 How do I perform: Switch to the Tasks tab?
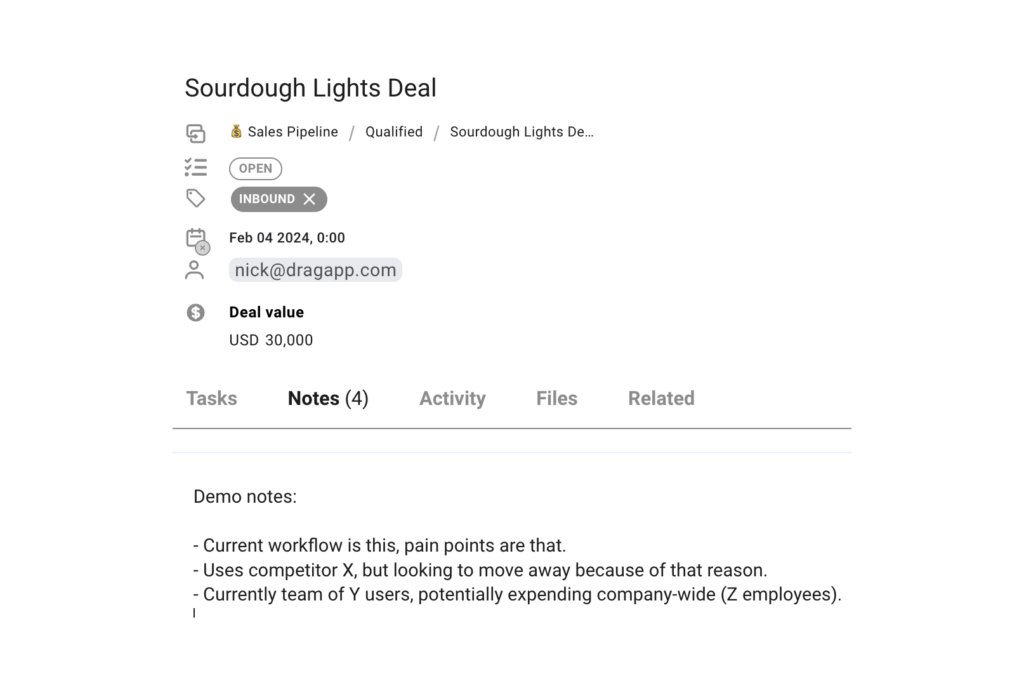coord(212,398)
